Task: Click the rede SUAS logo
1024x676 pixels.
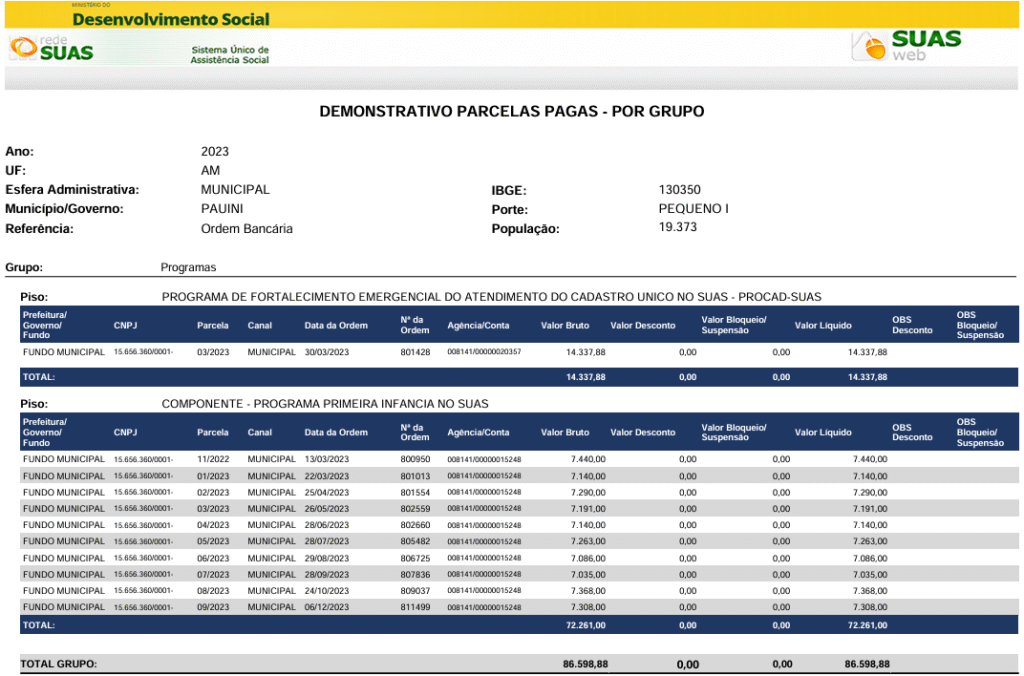Action: click(x=51, y=48)
